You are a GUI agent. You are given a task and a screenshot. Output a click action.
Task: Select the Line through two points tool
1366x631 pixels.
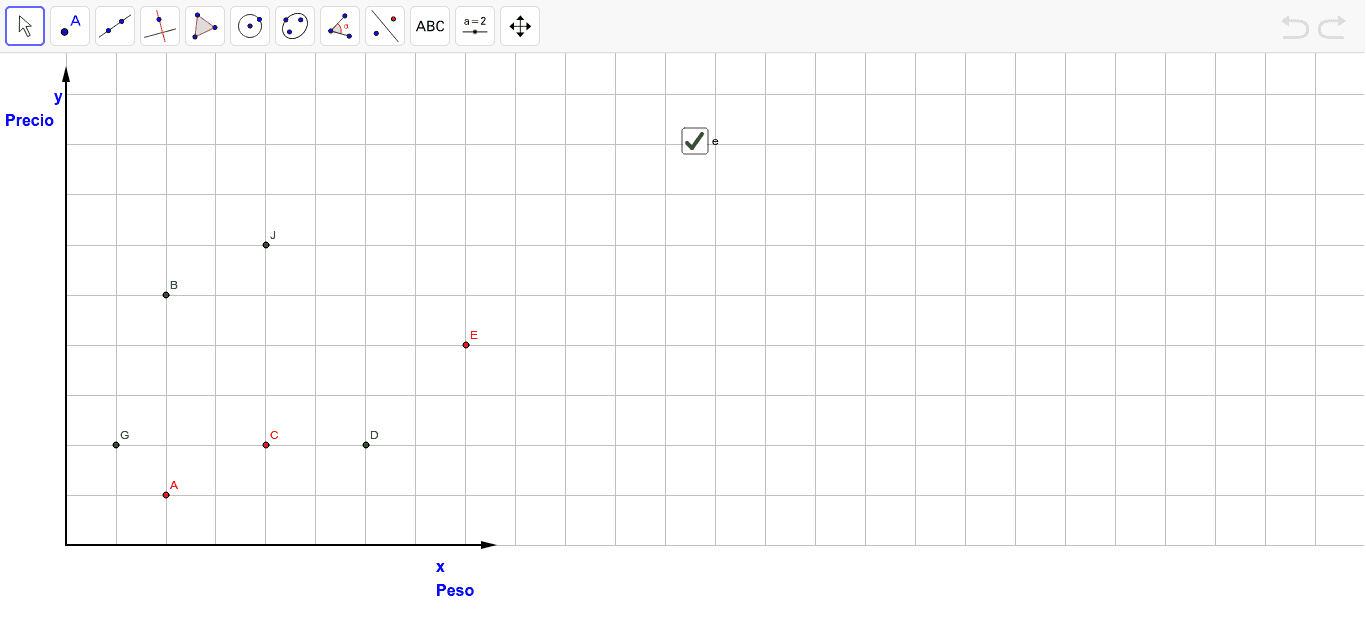click(x=115, y=26)
